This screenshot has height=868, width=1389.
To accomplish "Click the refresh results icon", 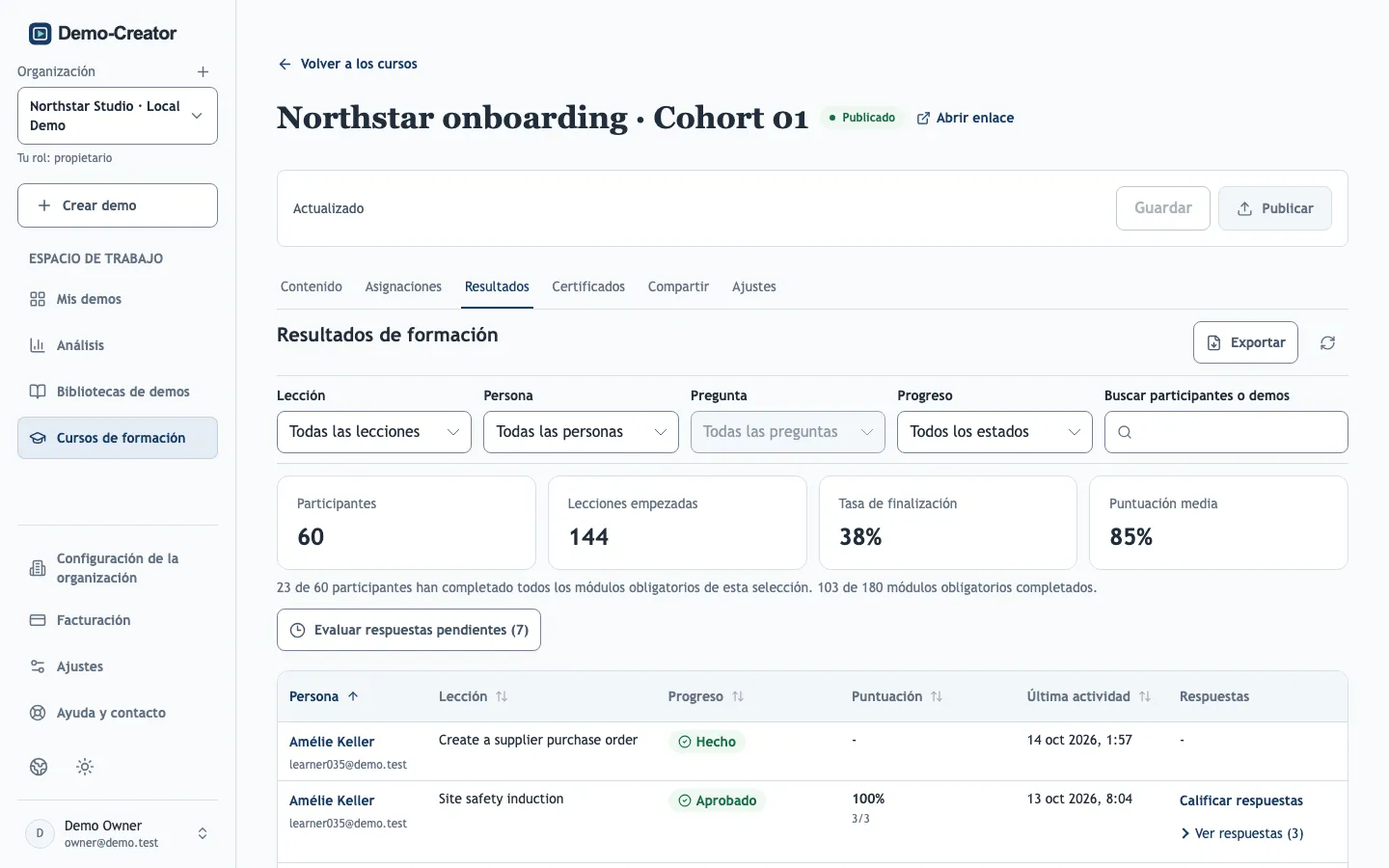I will 1327,343.
